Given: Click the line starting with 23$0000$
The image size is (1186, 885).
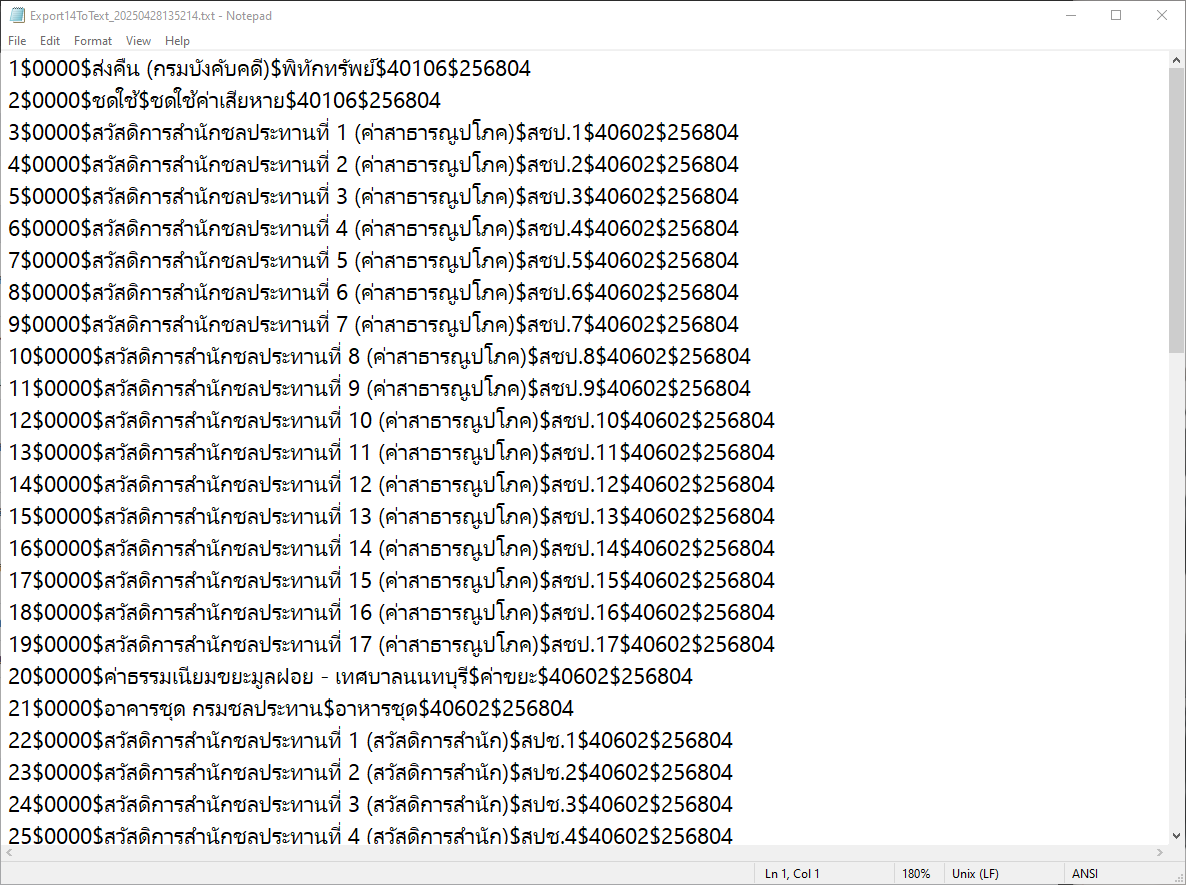Looking at the screenshot, I should click(x=370, y=772).
